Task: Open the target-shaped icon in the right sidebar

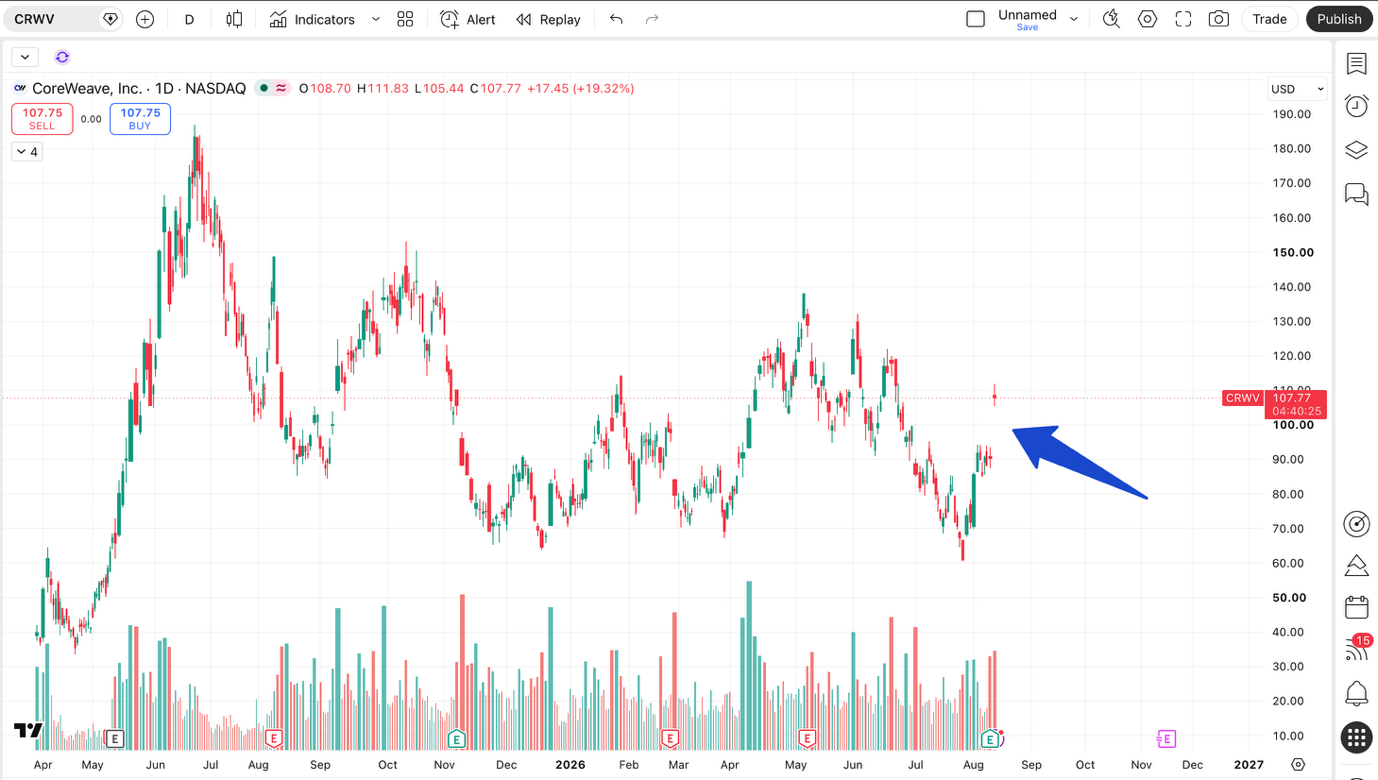Action: point(1357,523)
